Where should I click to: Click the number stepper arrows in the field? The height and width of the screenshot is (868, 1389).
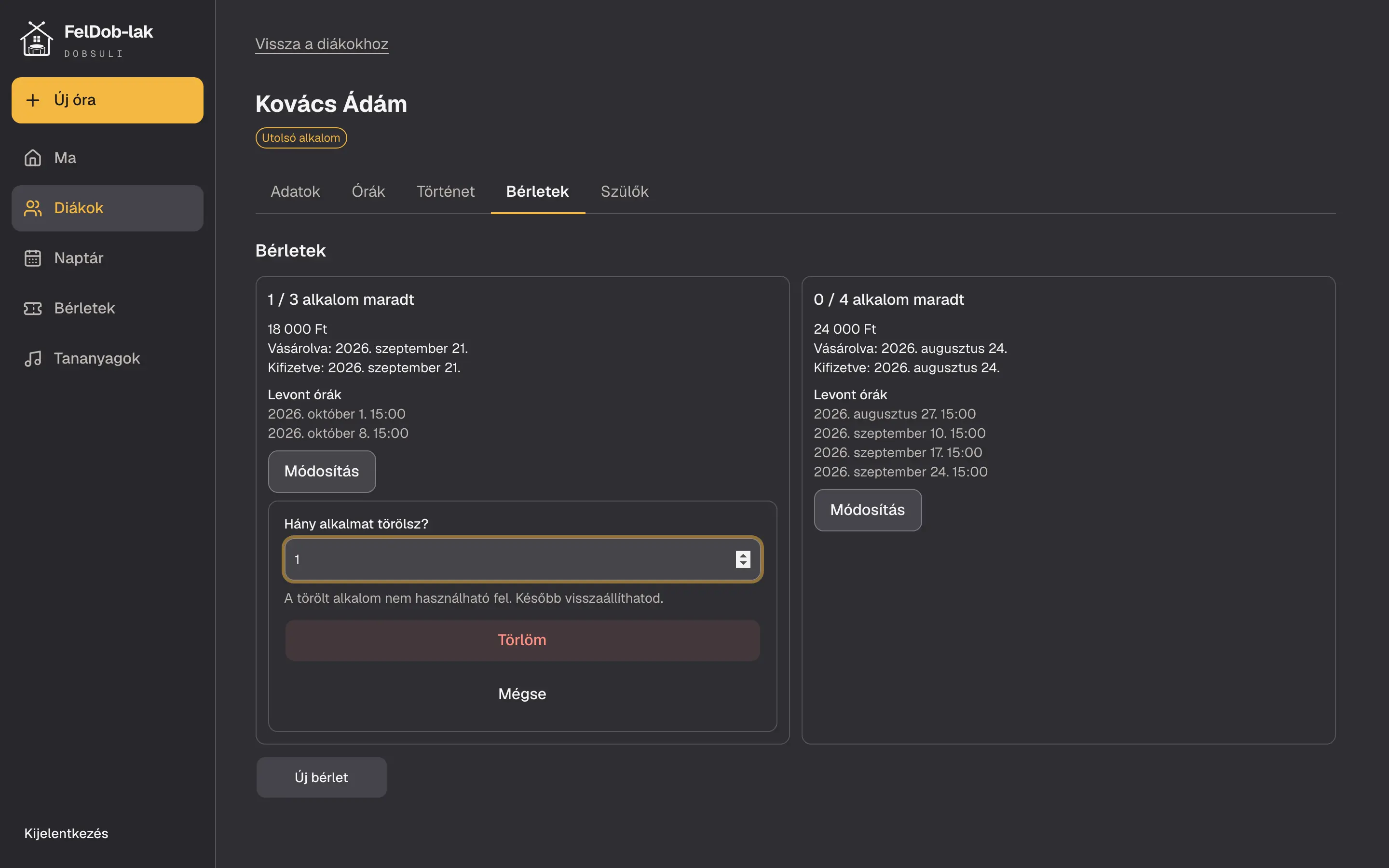click(x=743, y=559)
